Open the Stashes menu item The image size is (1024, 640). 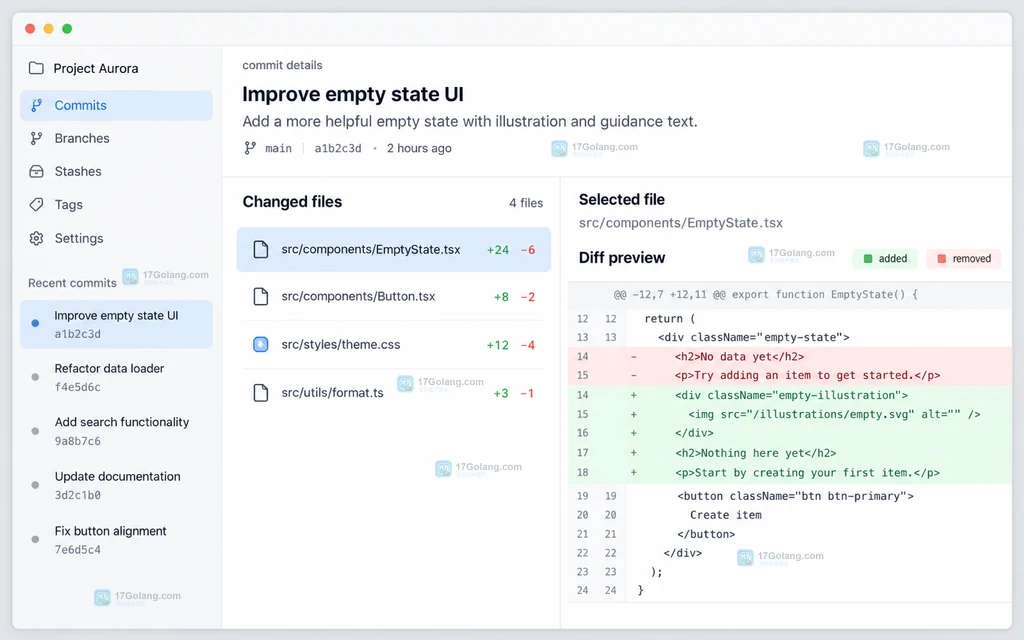(116, 172)
